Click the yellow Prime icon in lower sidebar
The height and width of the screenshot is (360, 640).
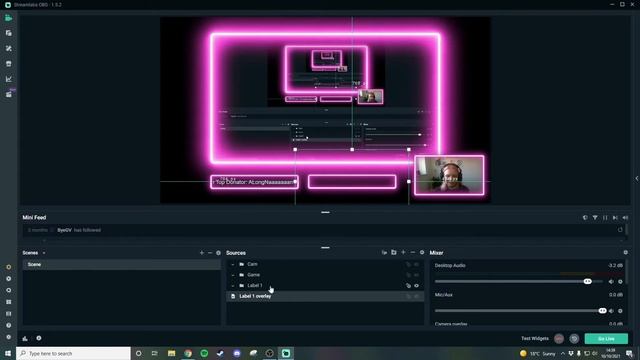(x=9, y=267)
